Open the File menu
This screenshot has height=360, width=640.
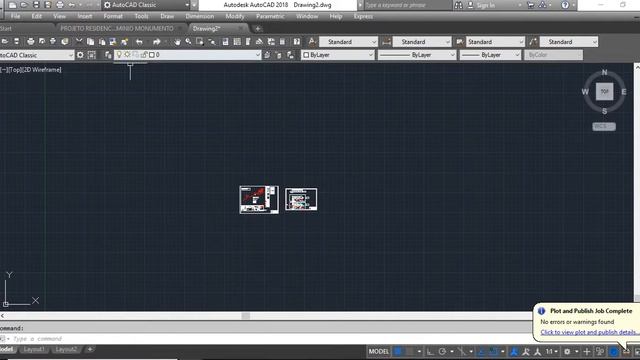point(16,16)
